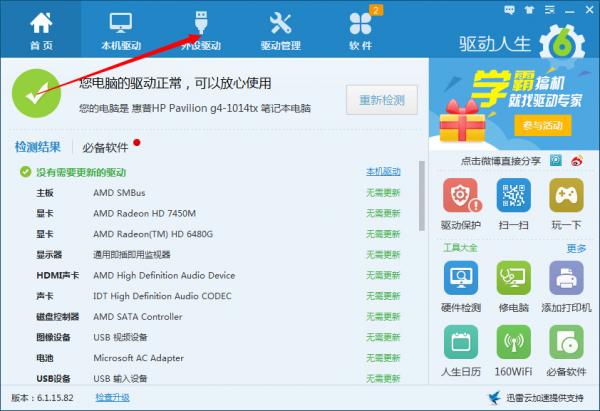Select the AMD Radeon HD 7450M row
Image resolution: width=600 pixels, height=411 pixels.
218,214
